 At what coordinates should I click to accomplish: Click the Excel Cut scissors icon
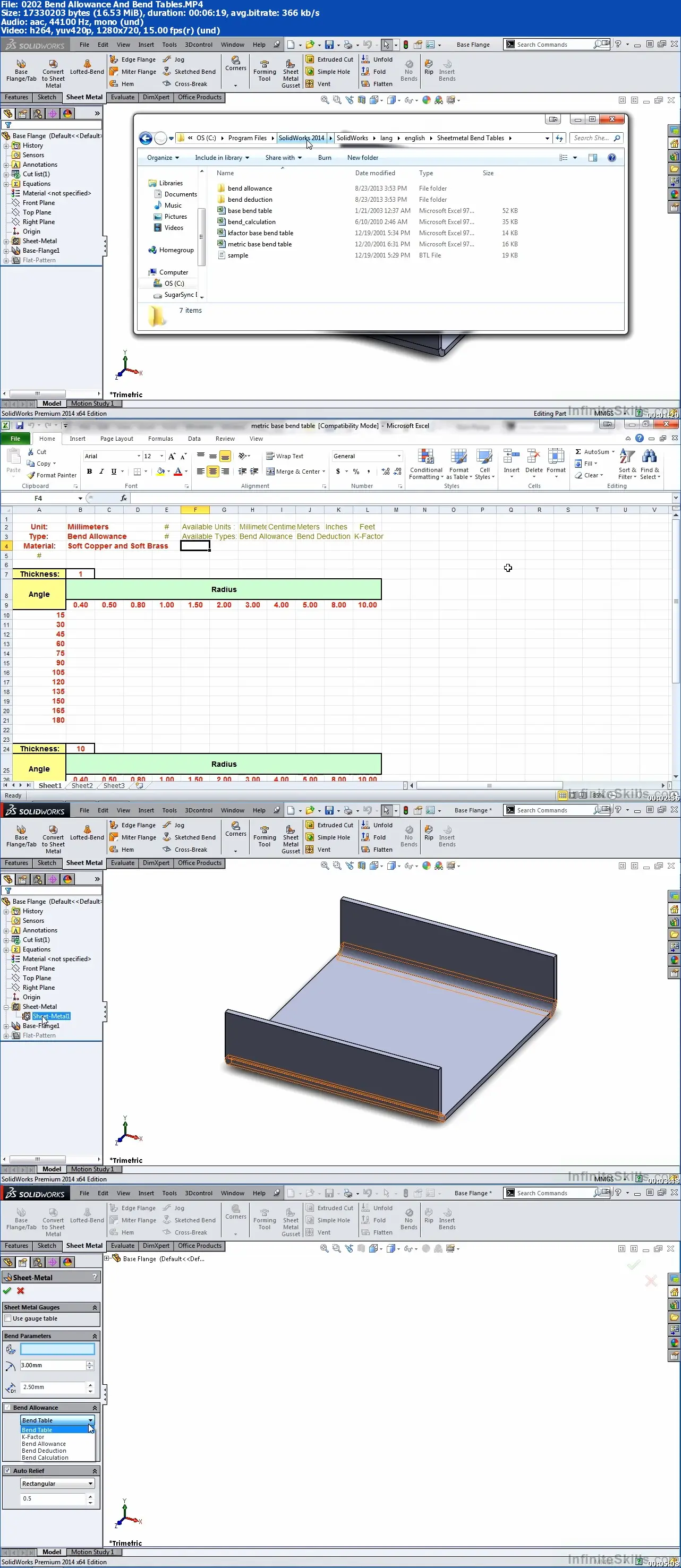30,452
